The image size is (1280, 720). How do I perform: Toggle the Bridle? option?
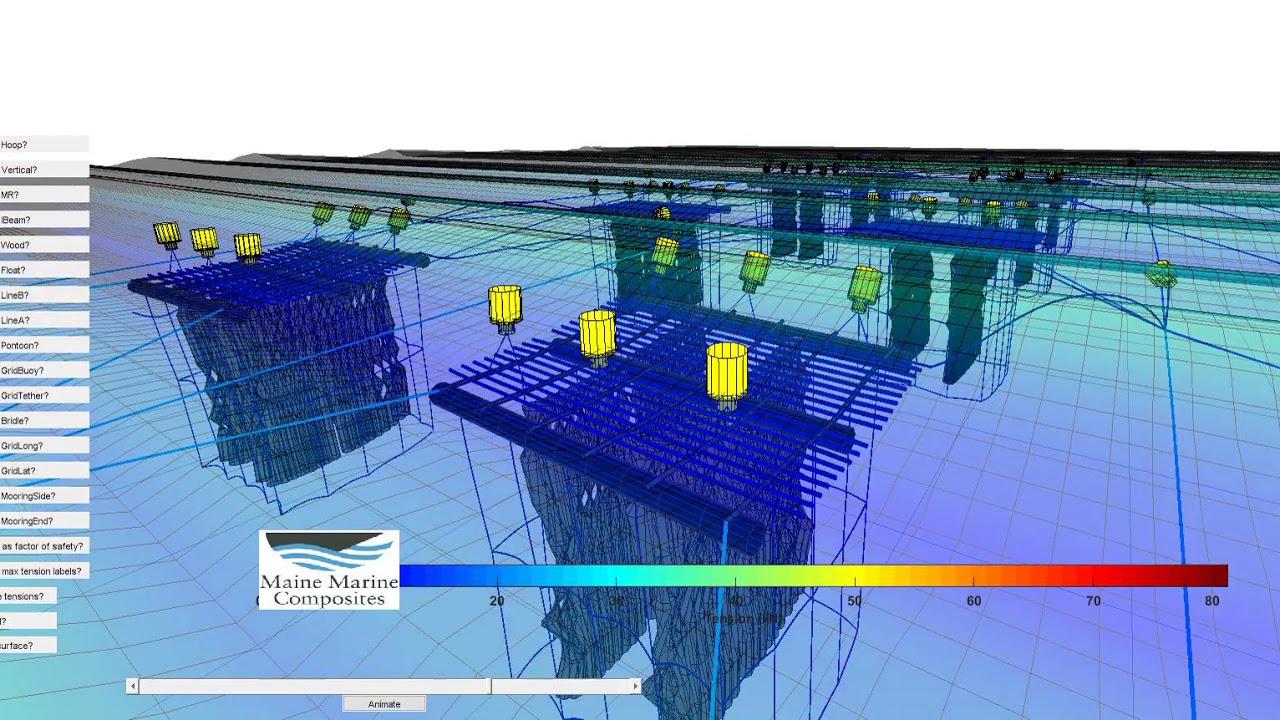pyautogui.click(x=44, y=420)
